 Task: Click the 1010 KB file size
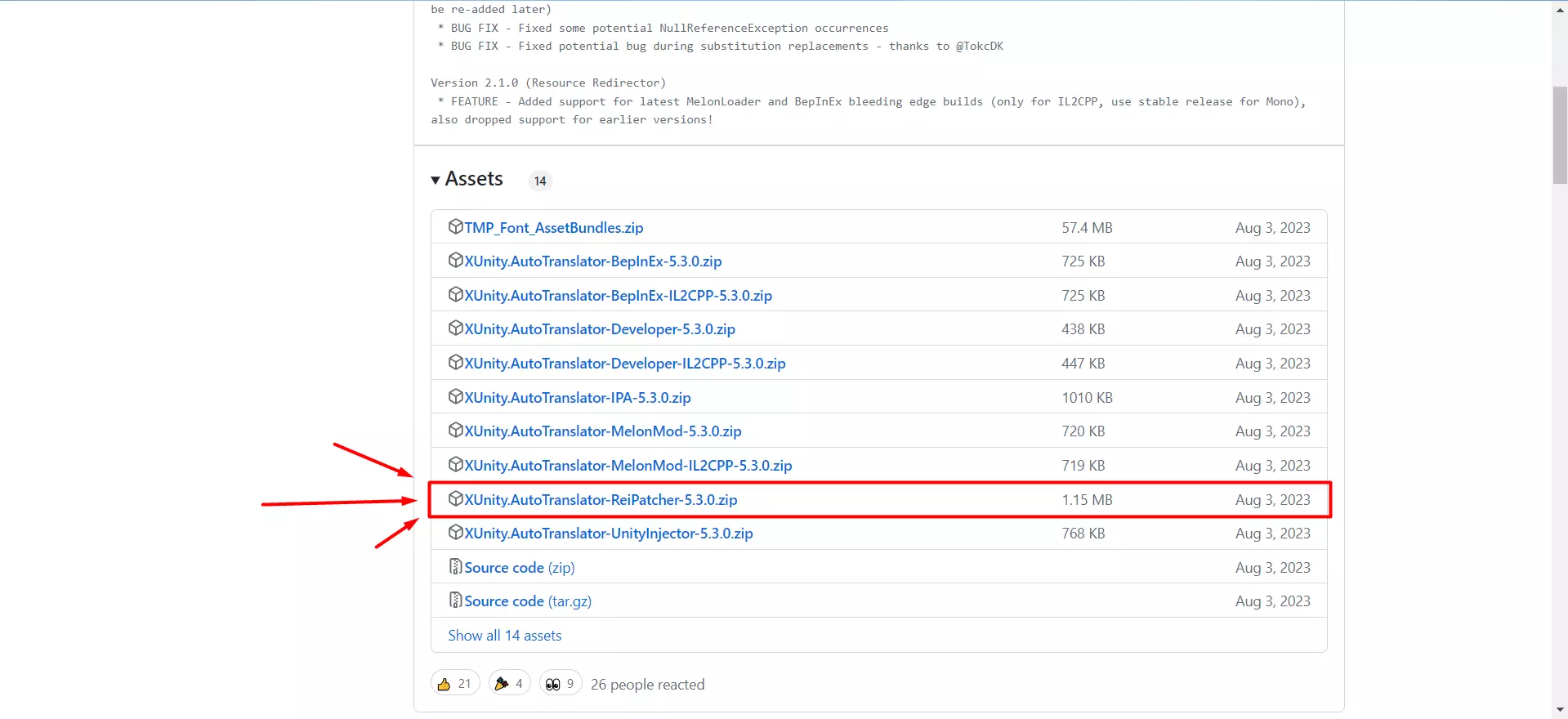tap(1087, 398)
